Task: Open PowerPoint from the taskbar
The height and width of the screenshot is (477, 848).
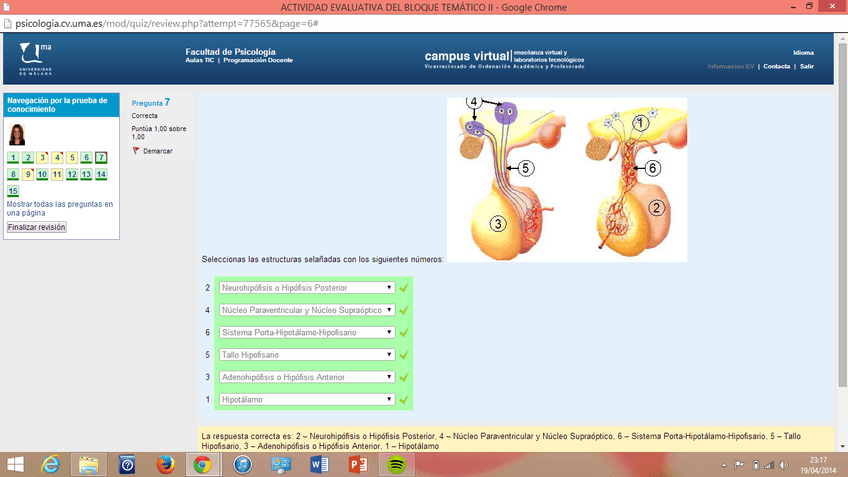Action: click(x=358, y=464)
